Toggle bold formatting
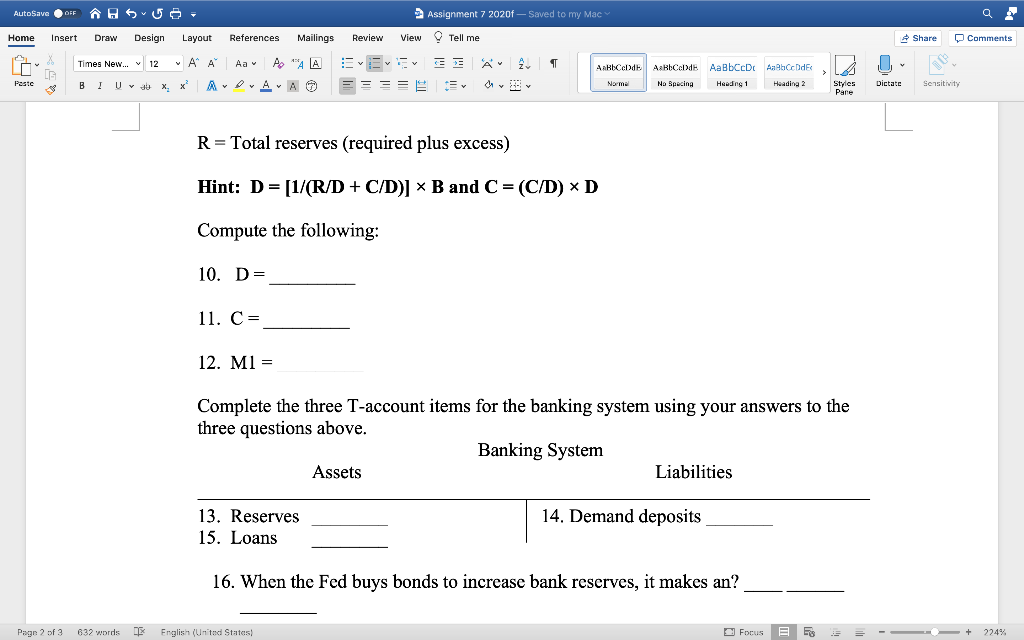1024x640 pixels. click(82, 86)
